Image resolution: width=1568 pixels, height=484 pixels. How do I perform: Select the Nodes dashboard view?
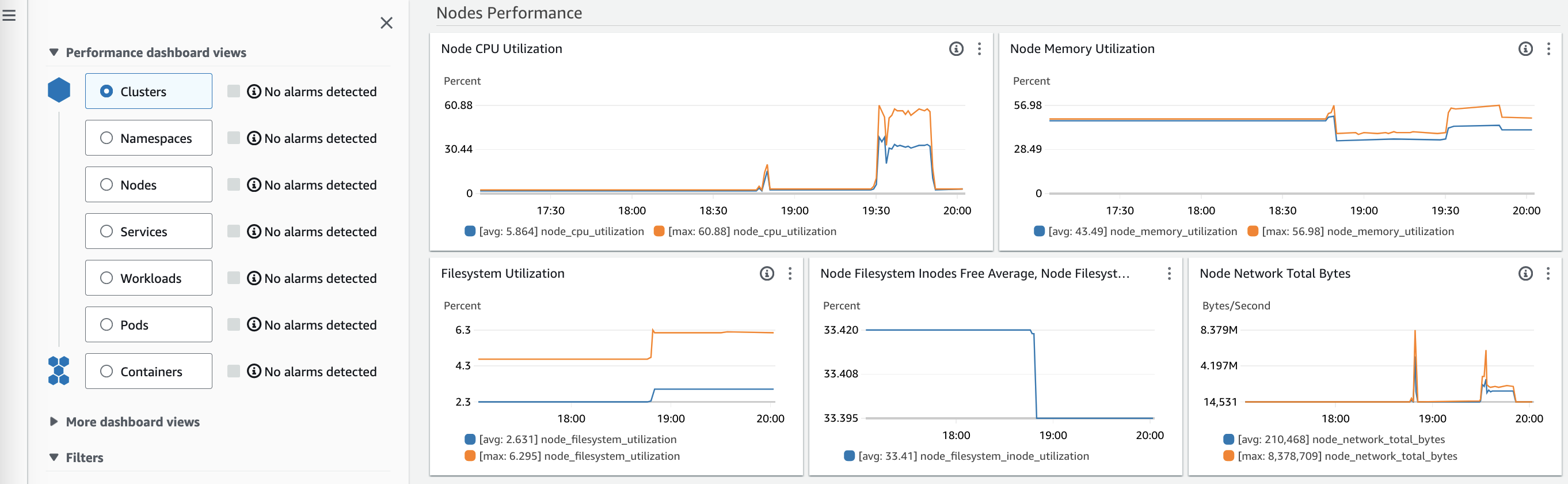pos(106,185)
